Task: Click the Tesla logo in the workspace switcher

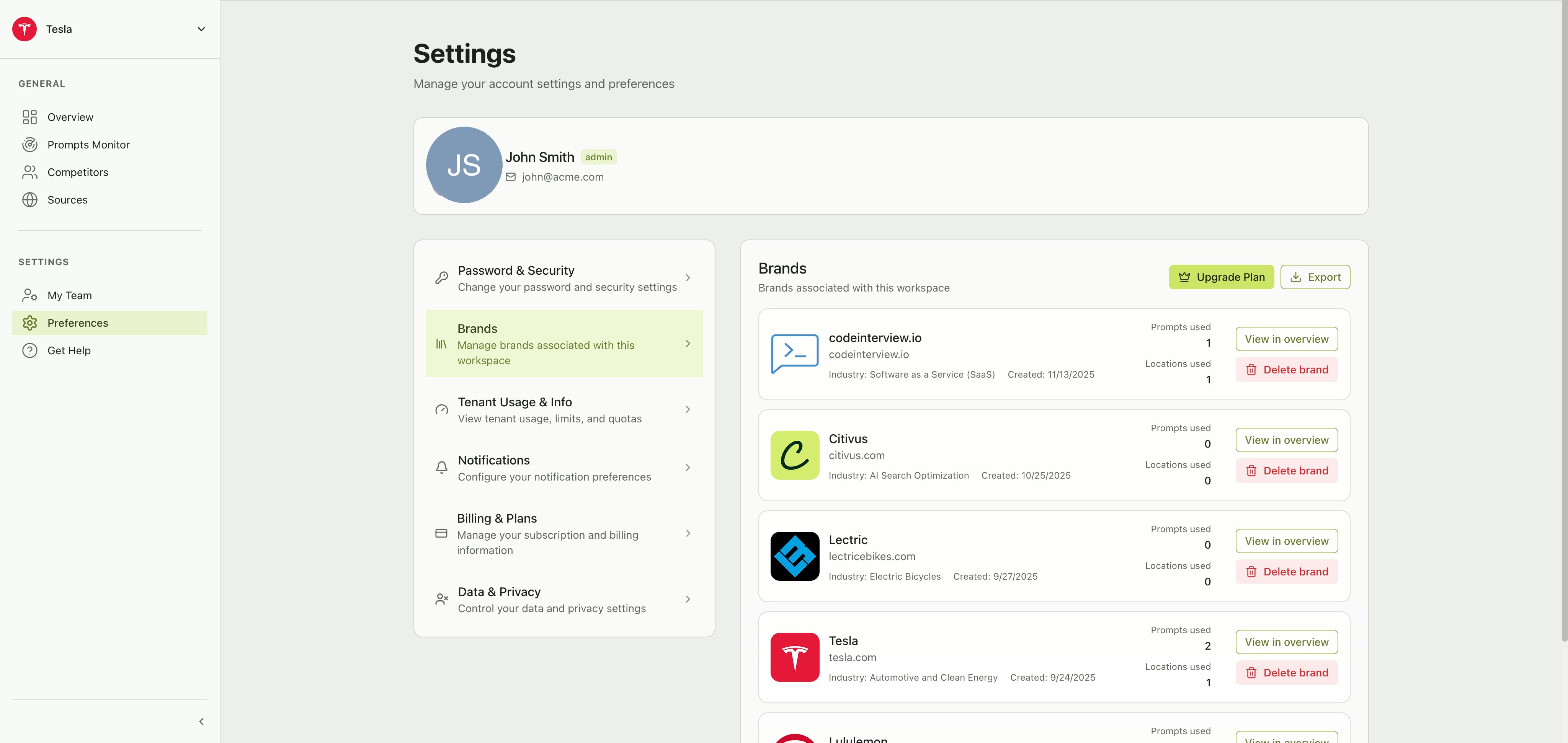Action: click(x=24, y=29)
